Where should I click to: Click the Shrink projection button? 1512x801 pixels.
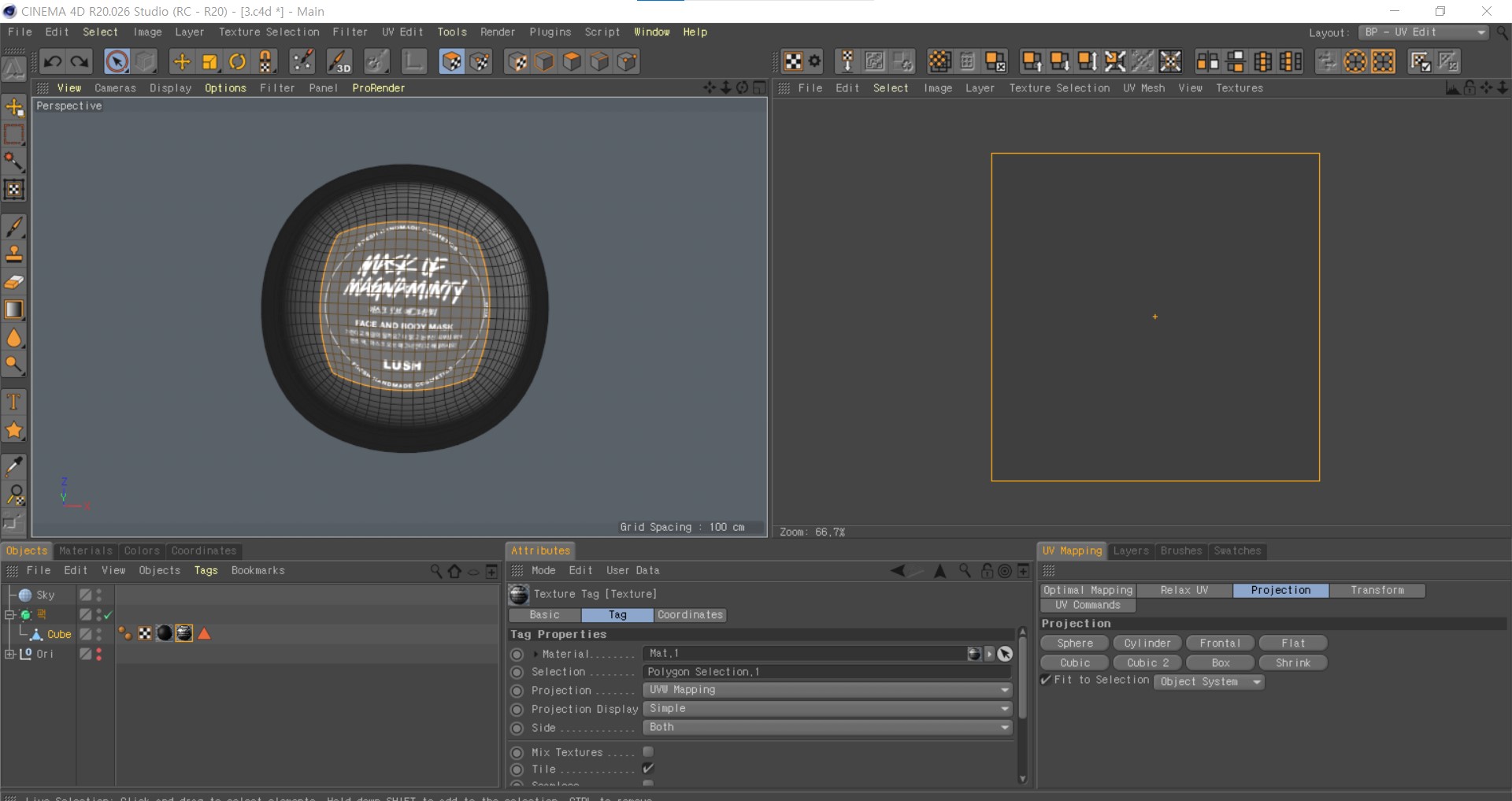pos(1293,663)
